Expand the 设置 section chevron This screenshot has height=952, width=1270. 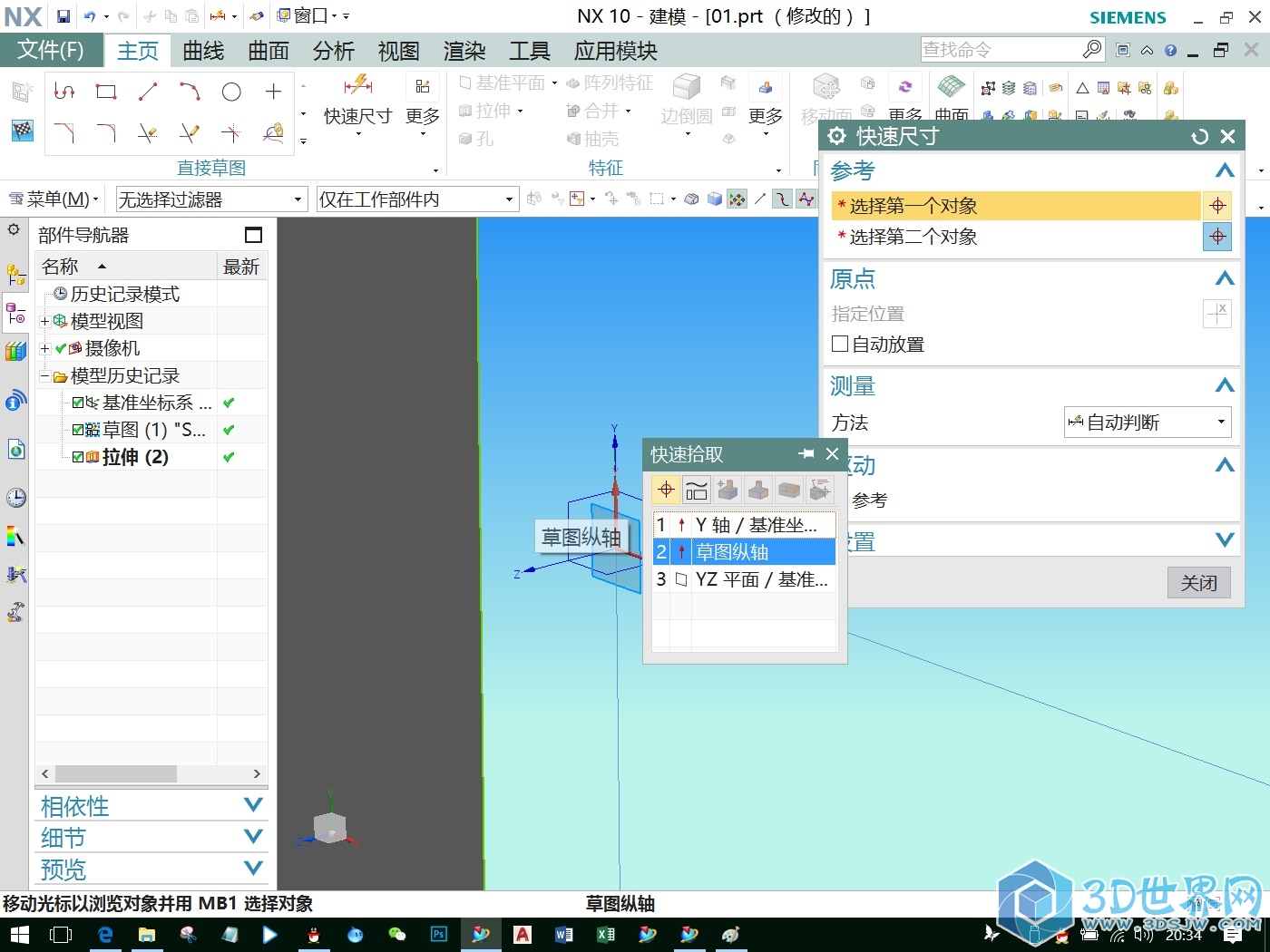click(1225, 540)
